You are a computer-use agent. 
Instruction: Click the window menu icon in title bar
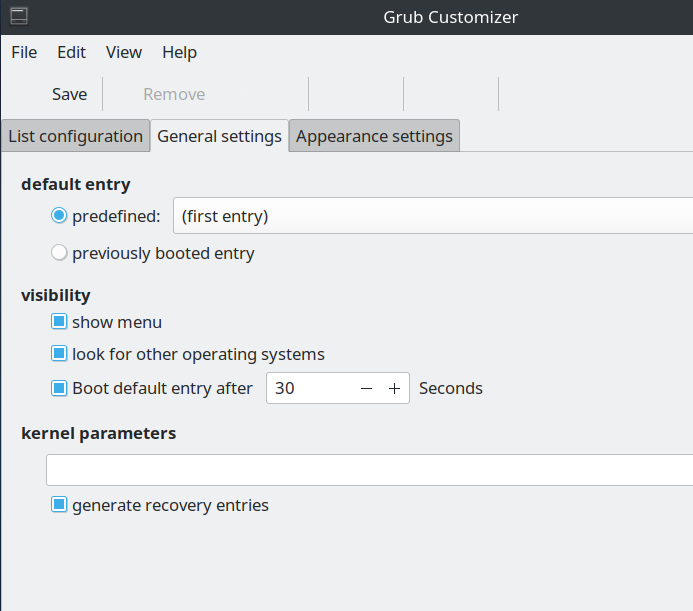click(19, 17)
